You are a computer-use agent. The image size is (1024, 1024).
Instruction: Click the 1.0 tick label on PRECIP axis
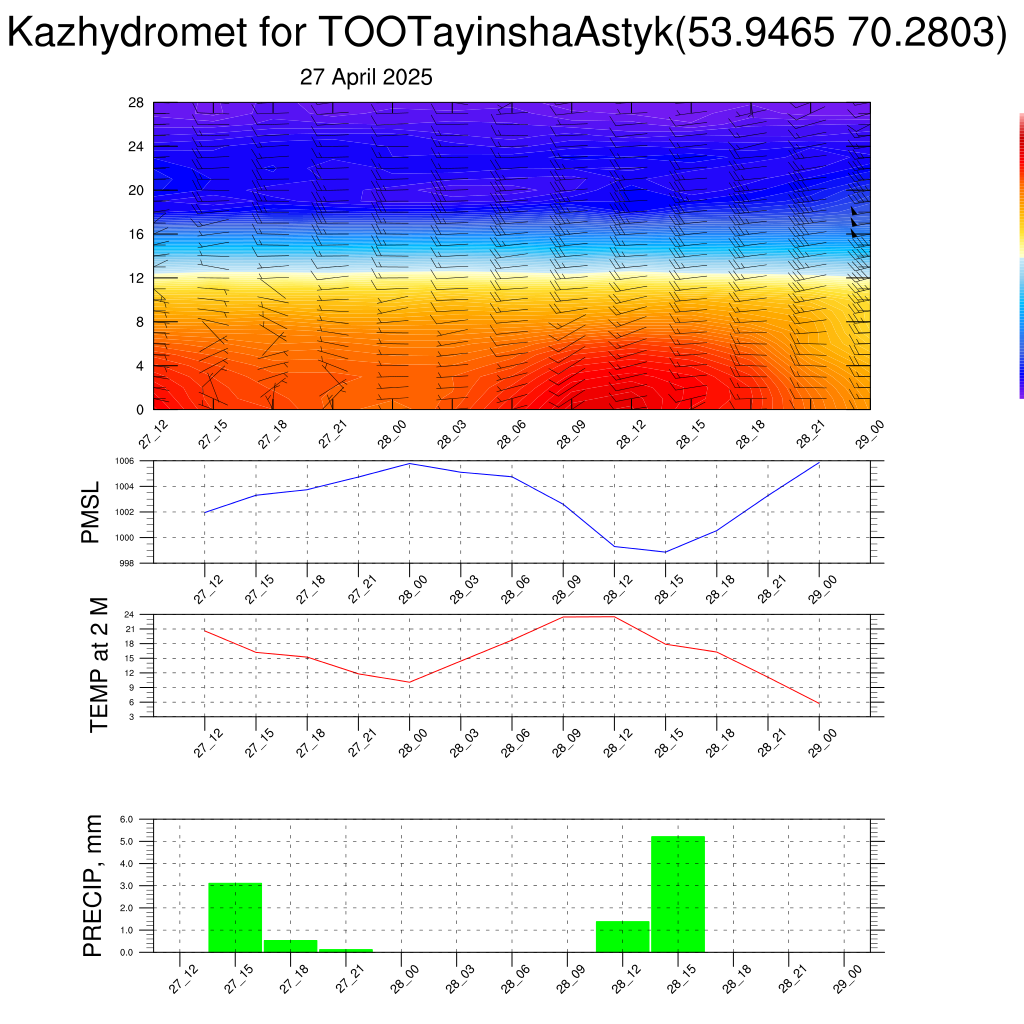127,930
